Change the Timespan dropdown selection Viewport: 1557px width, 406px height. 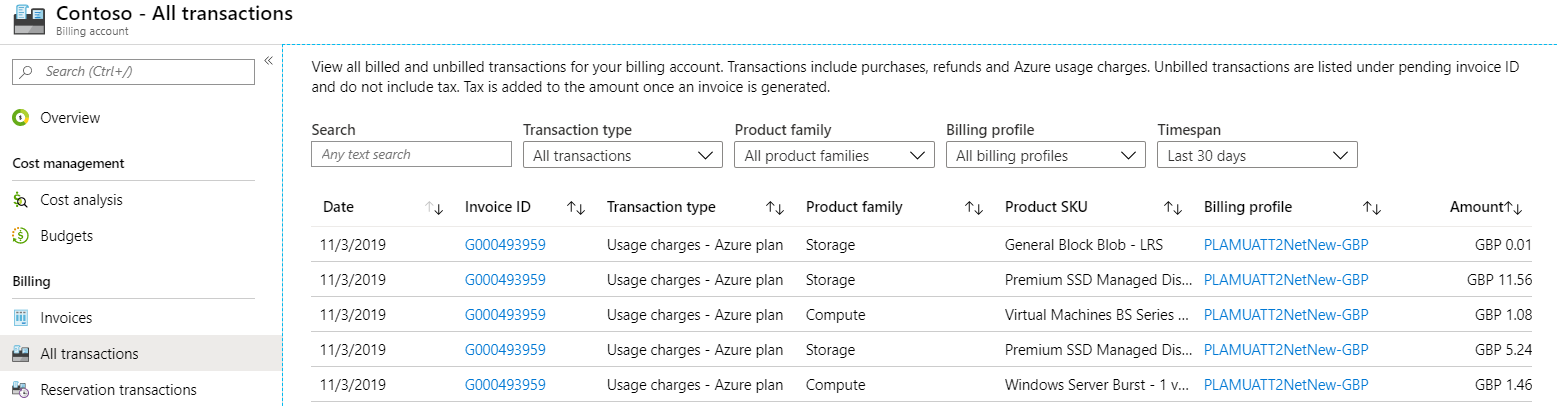click(x=1256, y=156)
